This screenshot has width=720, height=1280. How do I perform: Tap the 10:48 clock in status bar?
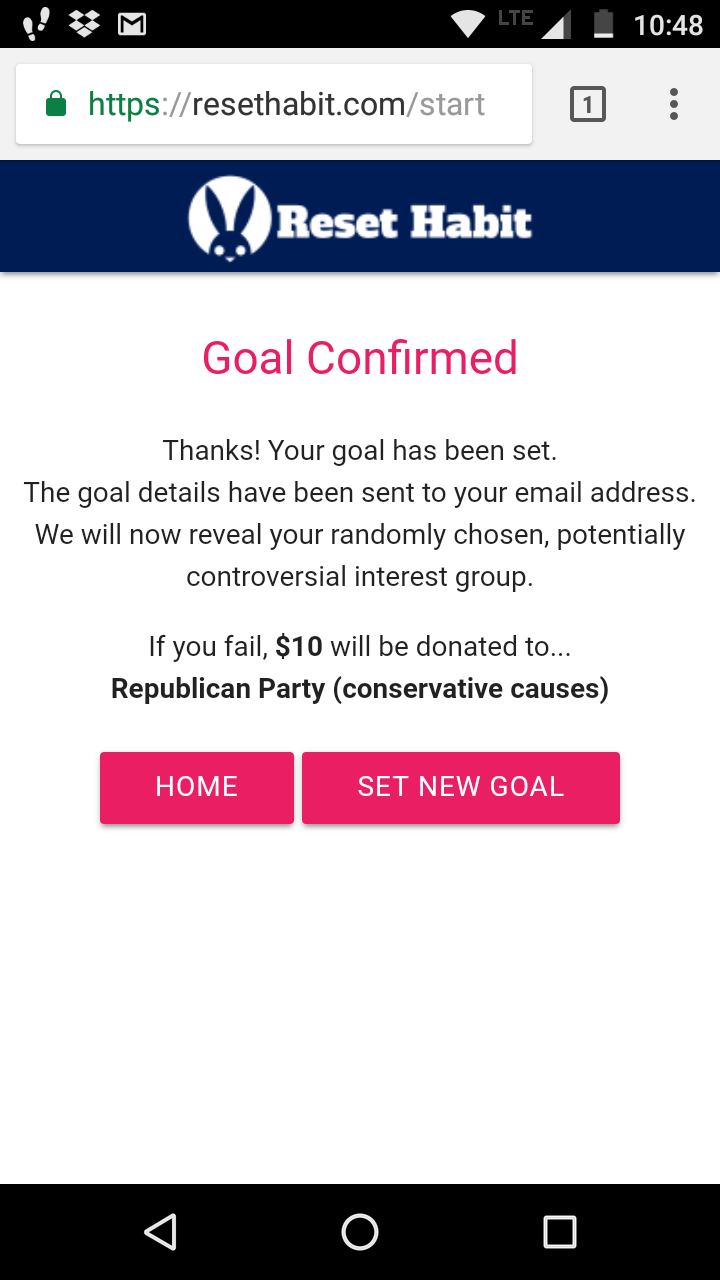point(668,24)
